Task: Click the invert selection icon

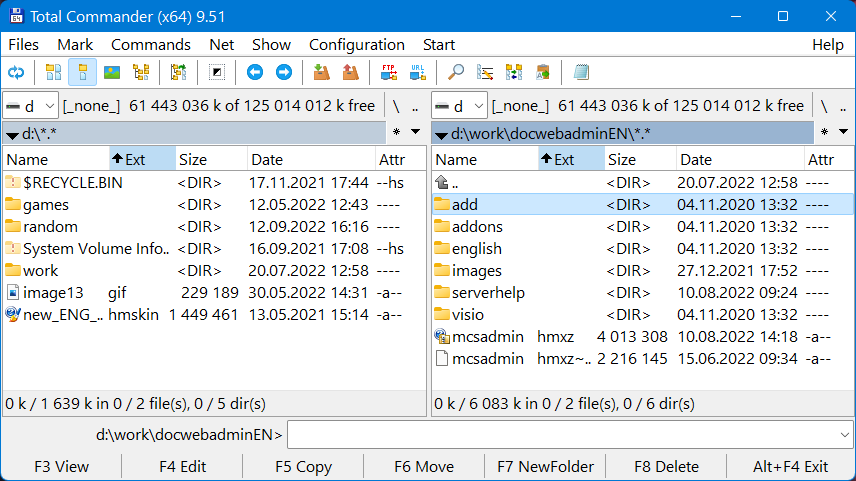Action: pyautogui.click(x=217, y=72)
